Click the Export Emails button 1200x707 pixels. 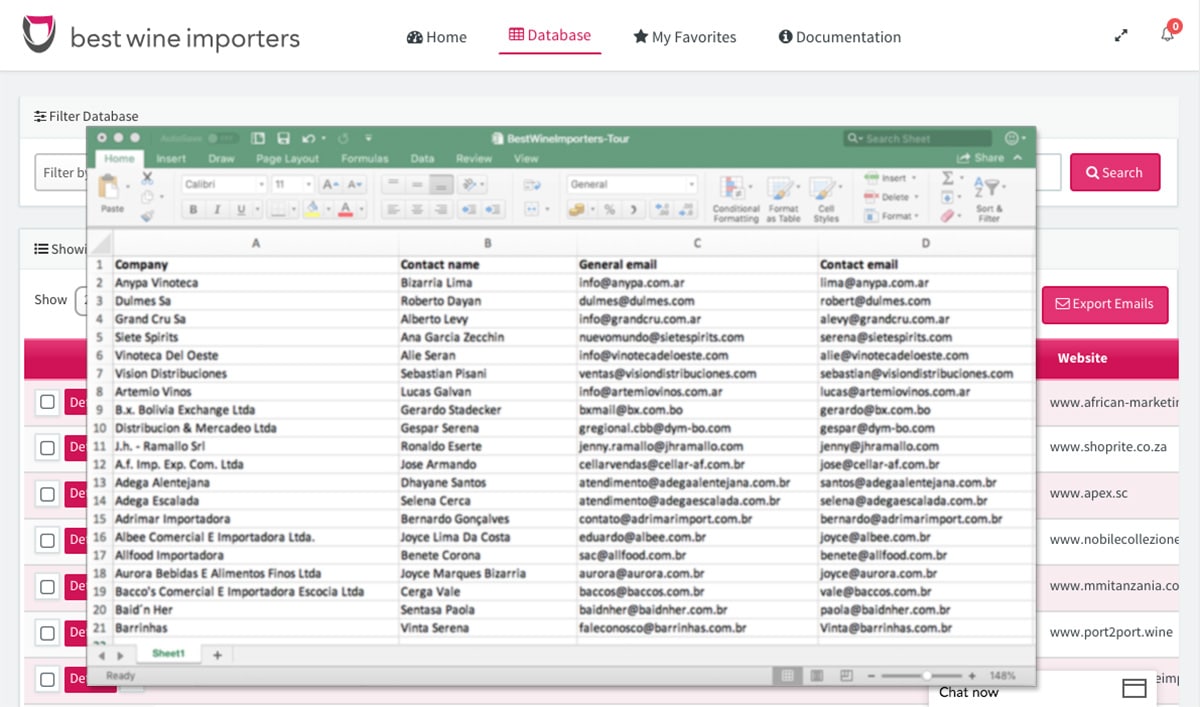pos(1104,304)
